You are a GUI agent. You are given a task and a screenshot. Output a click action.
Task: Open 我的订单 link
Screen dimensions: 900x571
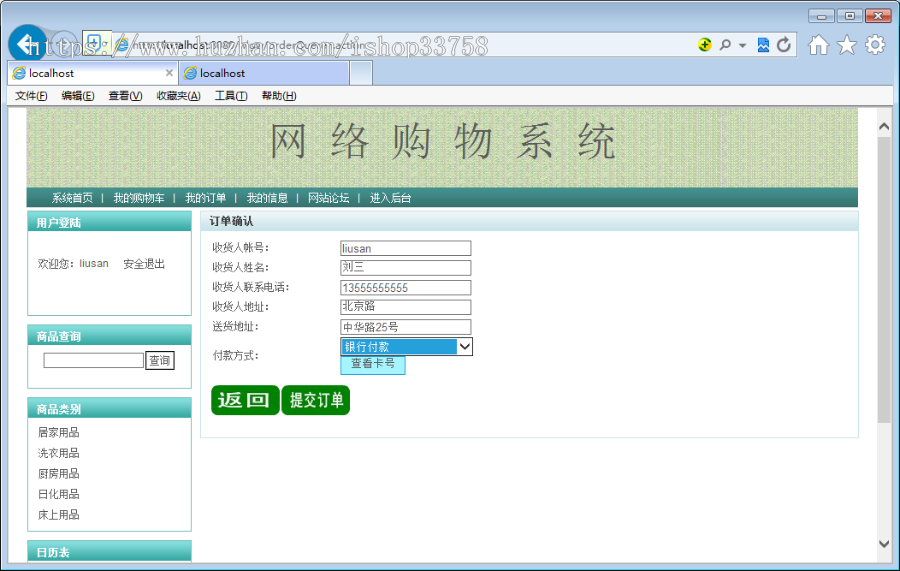tap(205, 198)
